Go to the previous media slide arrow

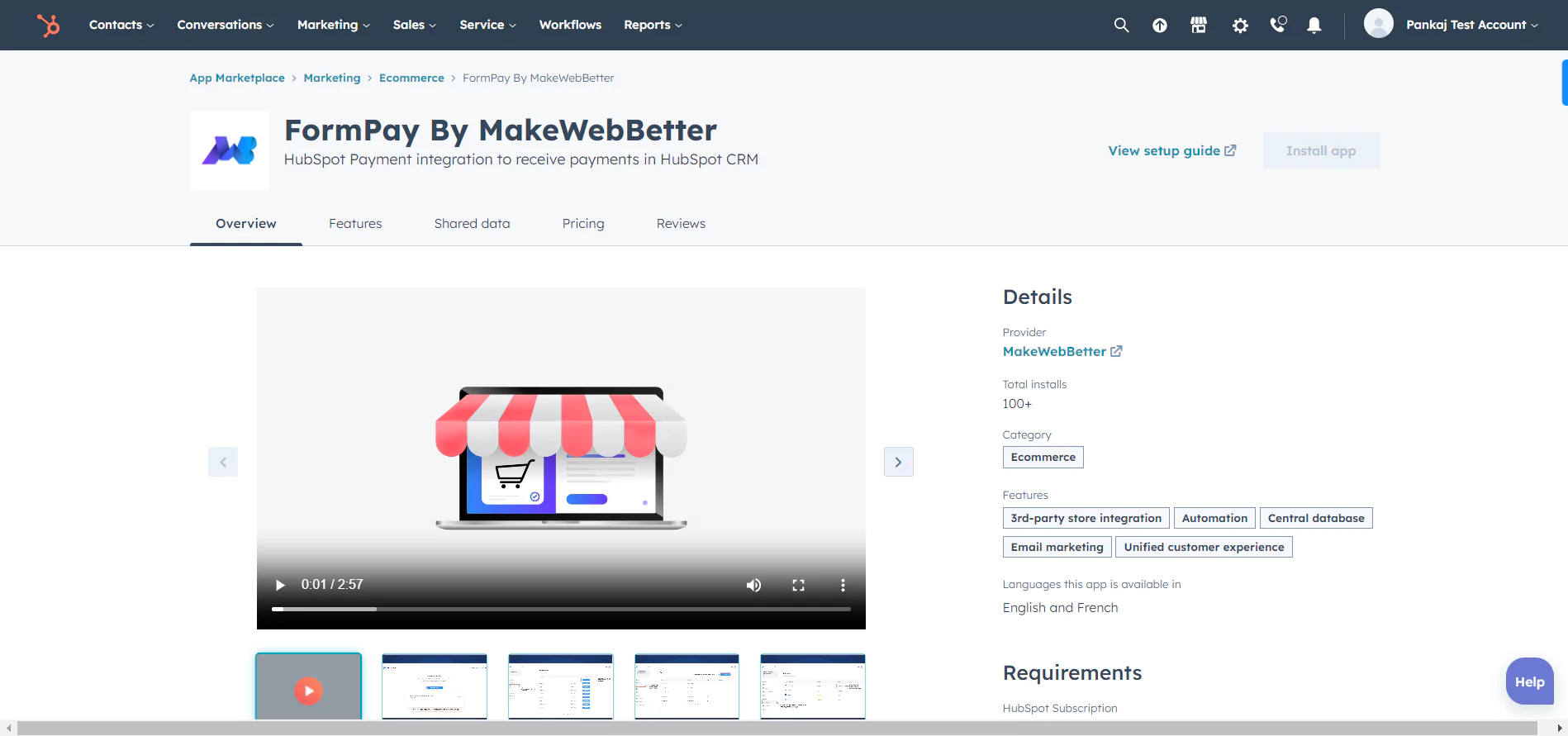pyautogui.click(x=223, y=462)
